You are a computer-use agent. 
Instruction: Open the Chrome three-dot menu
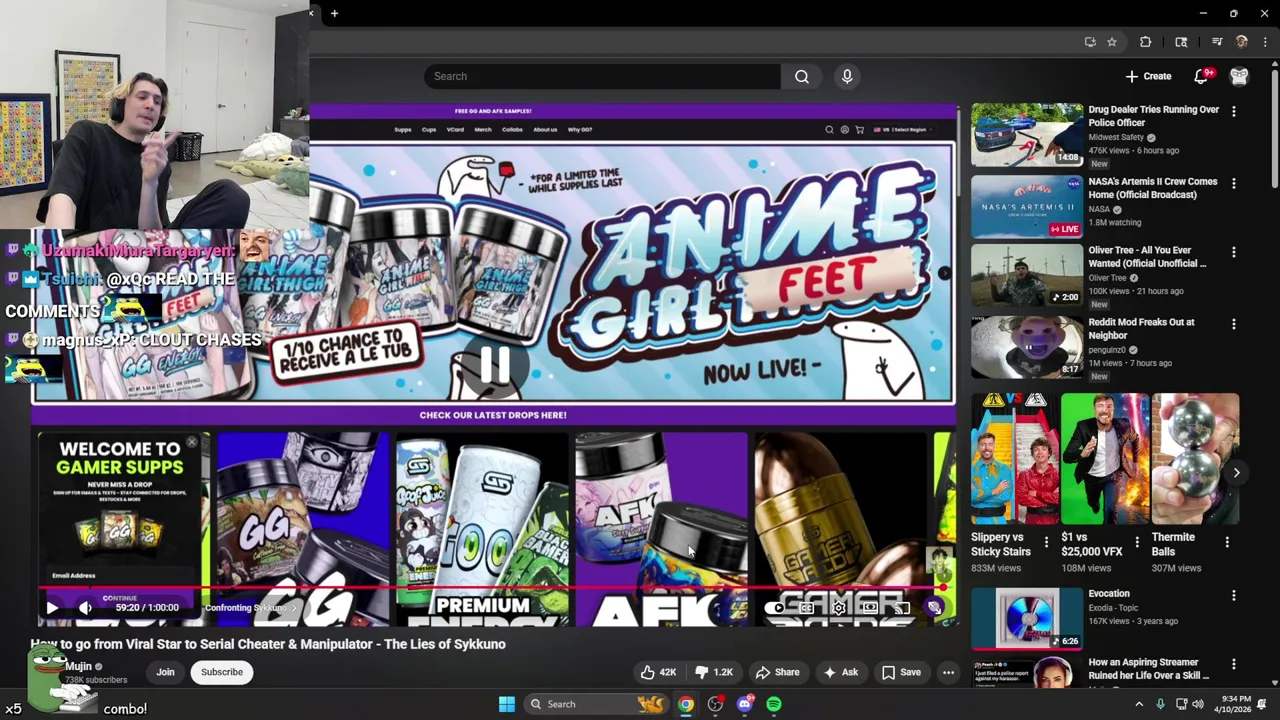pos(1265,42)
